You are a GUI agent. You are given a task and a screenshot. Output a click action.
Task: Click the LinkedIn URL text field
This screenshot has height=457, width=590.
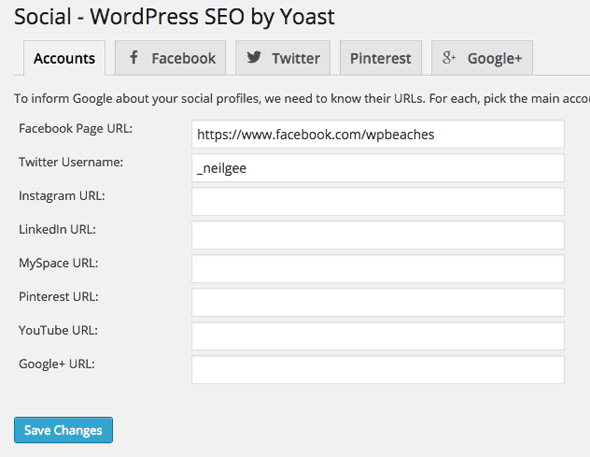click(378, 235)
